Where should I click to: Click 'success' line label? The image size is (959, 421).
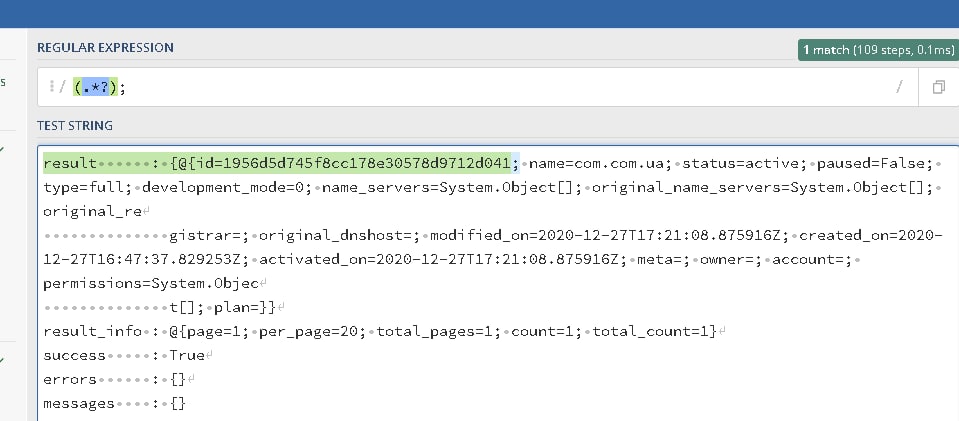[x=75, y=356]
